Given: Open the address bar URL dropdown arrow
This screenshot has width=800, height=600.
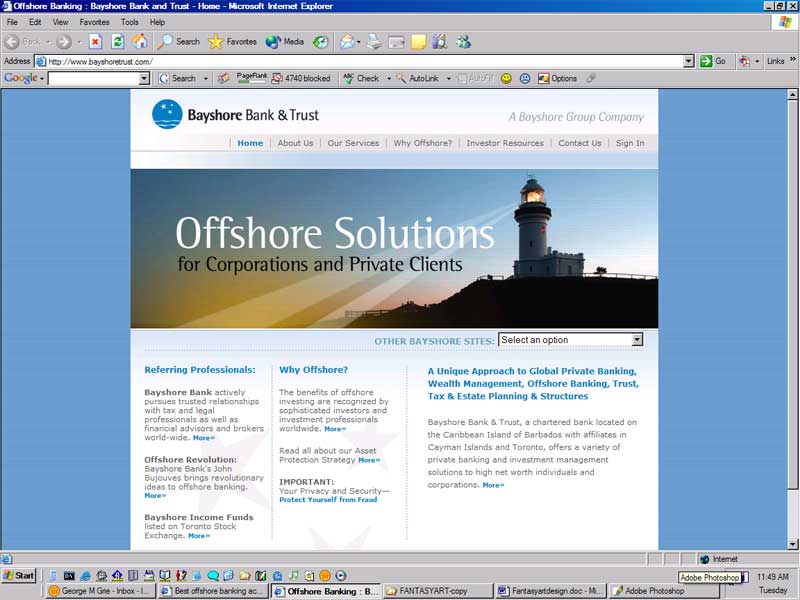Looking at the screenshot, I should (688, 61).
